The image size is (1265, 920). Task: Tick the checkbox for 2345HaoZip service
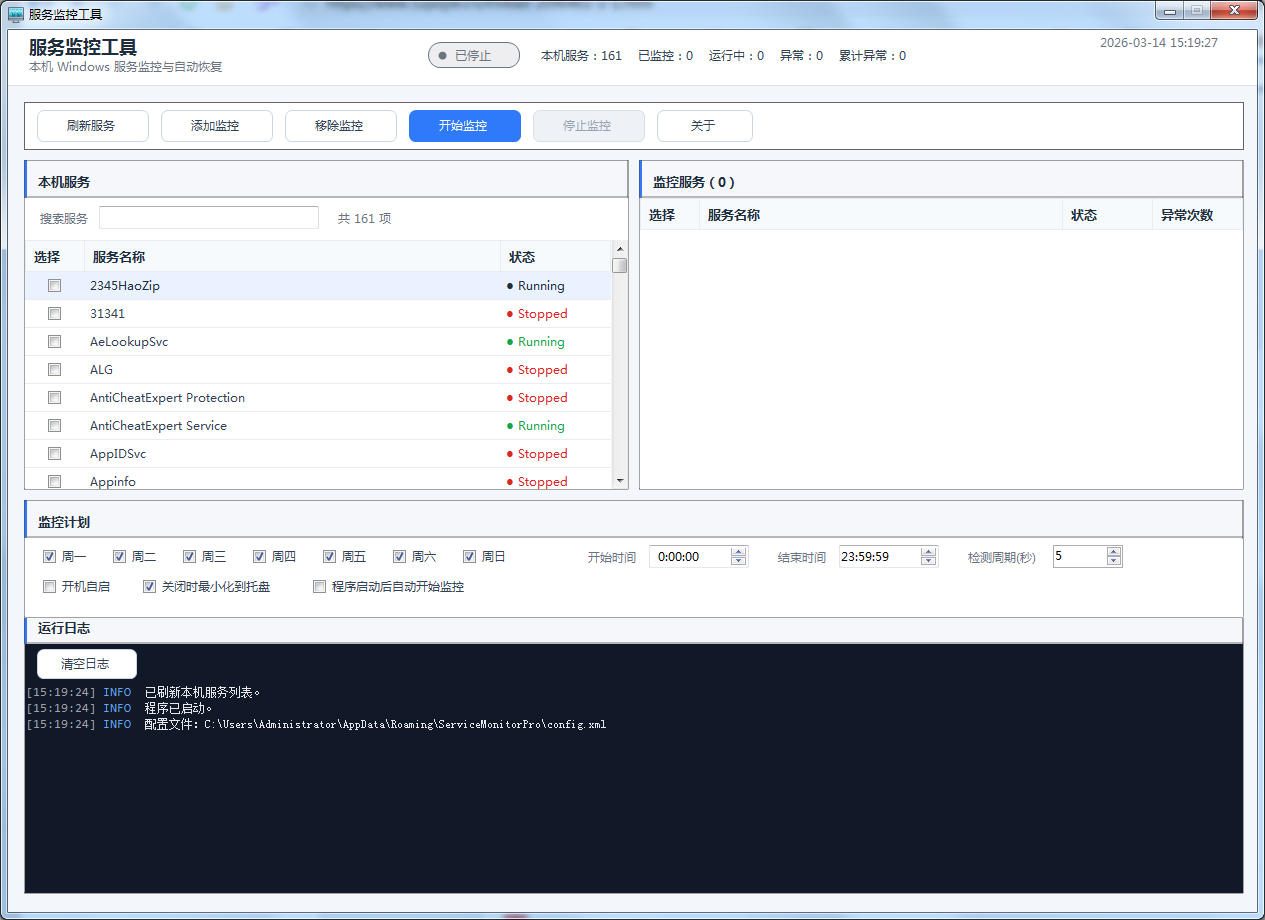point(55,286)
